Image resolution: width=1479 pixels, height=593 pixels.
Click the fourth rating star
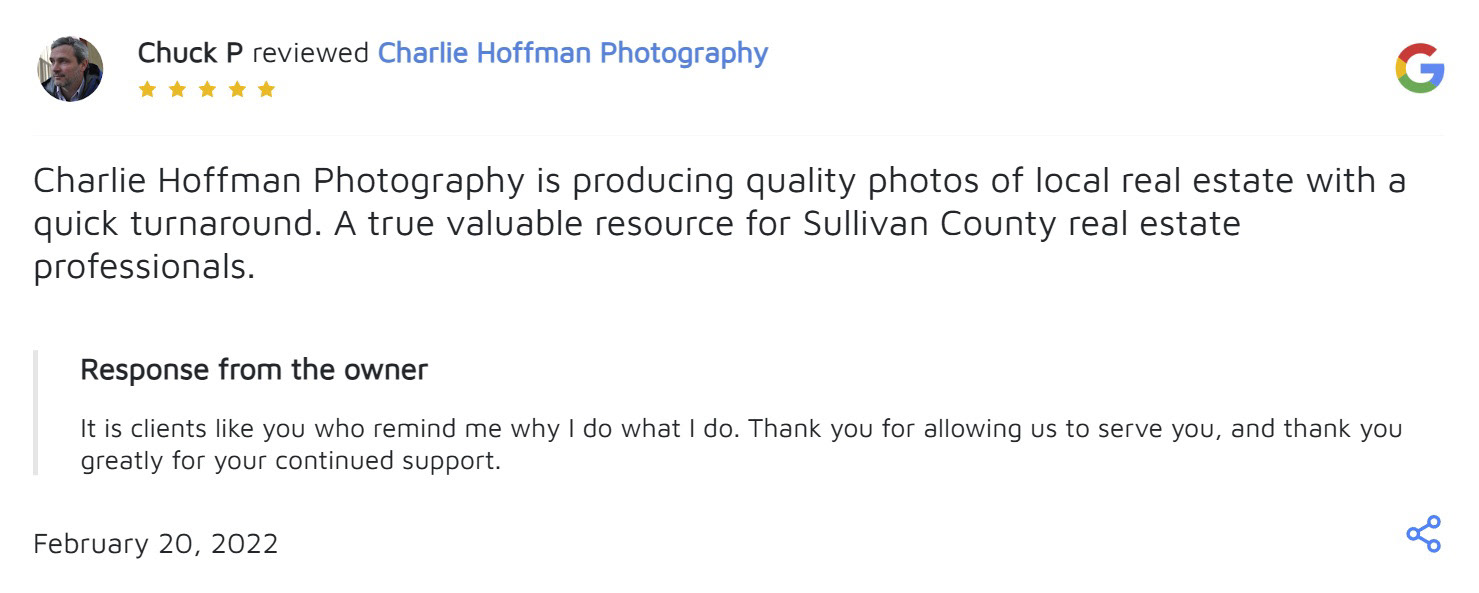pos(237,89)
